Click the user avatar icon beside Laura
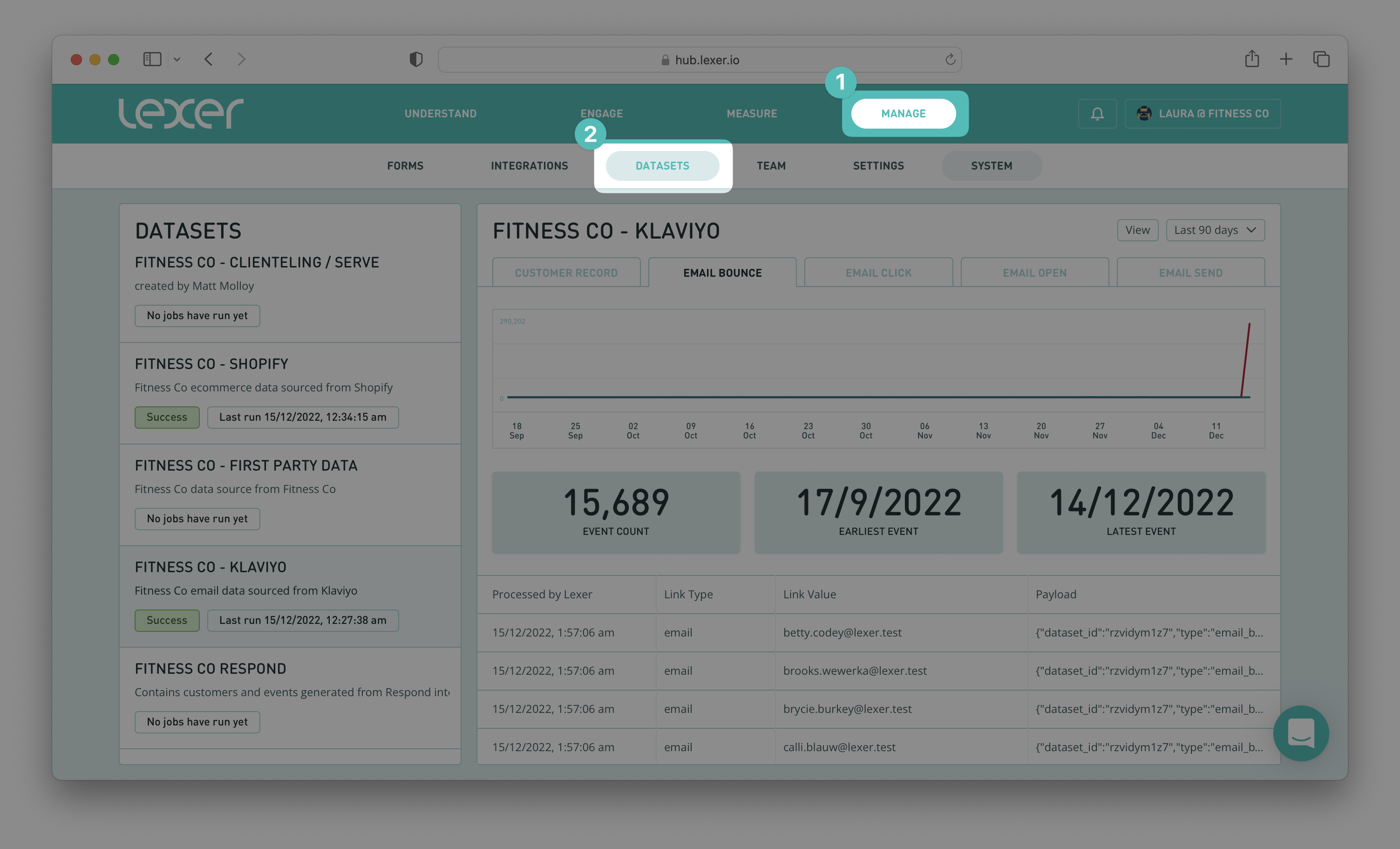Viewport: 1400px width, 849px height. (1144, 114)
